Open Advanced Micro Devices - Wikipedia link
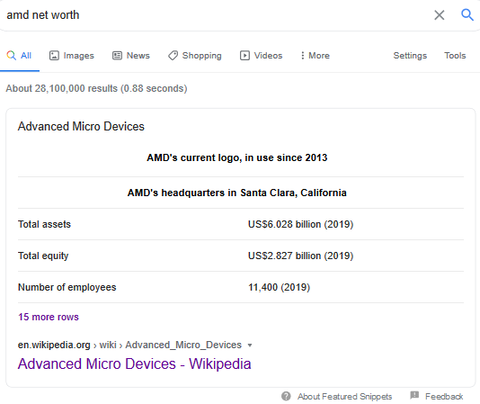 pyautogui.click(x=134, y=364)
